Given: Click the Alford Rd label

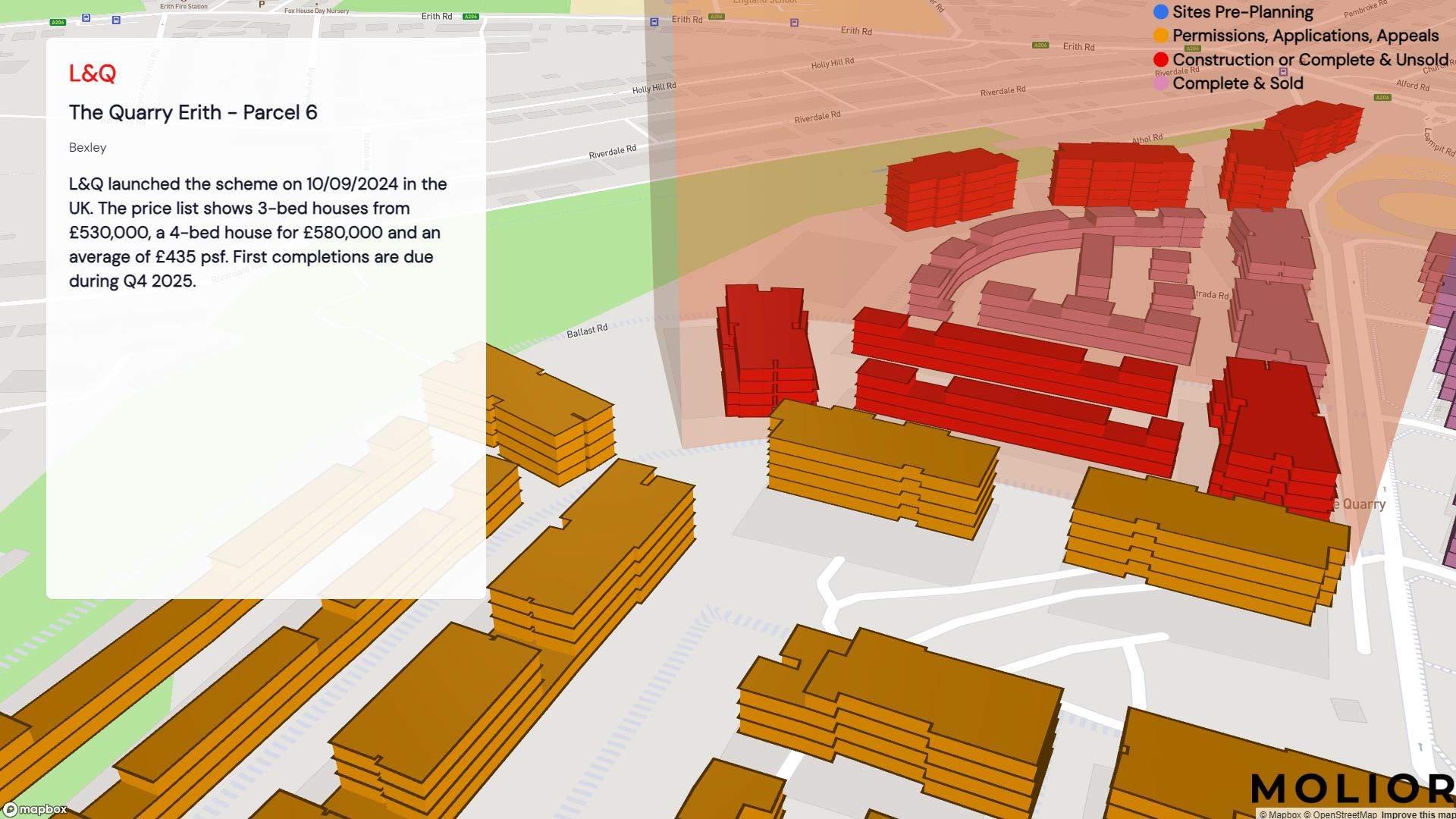Looking at the screenshot, I should pos(1413,85).
